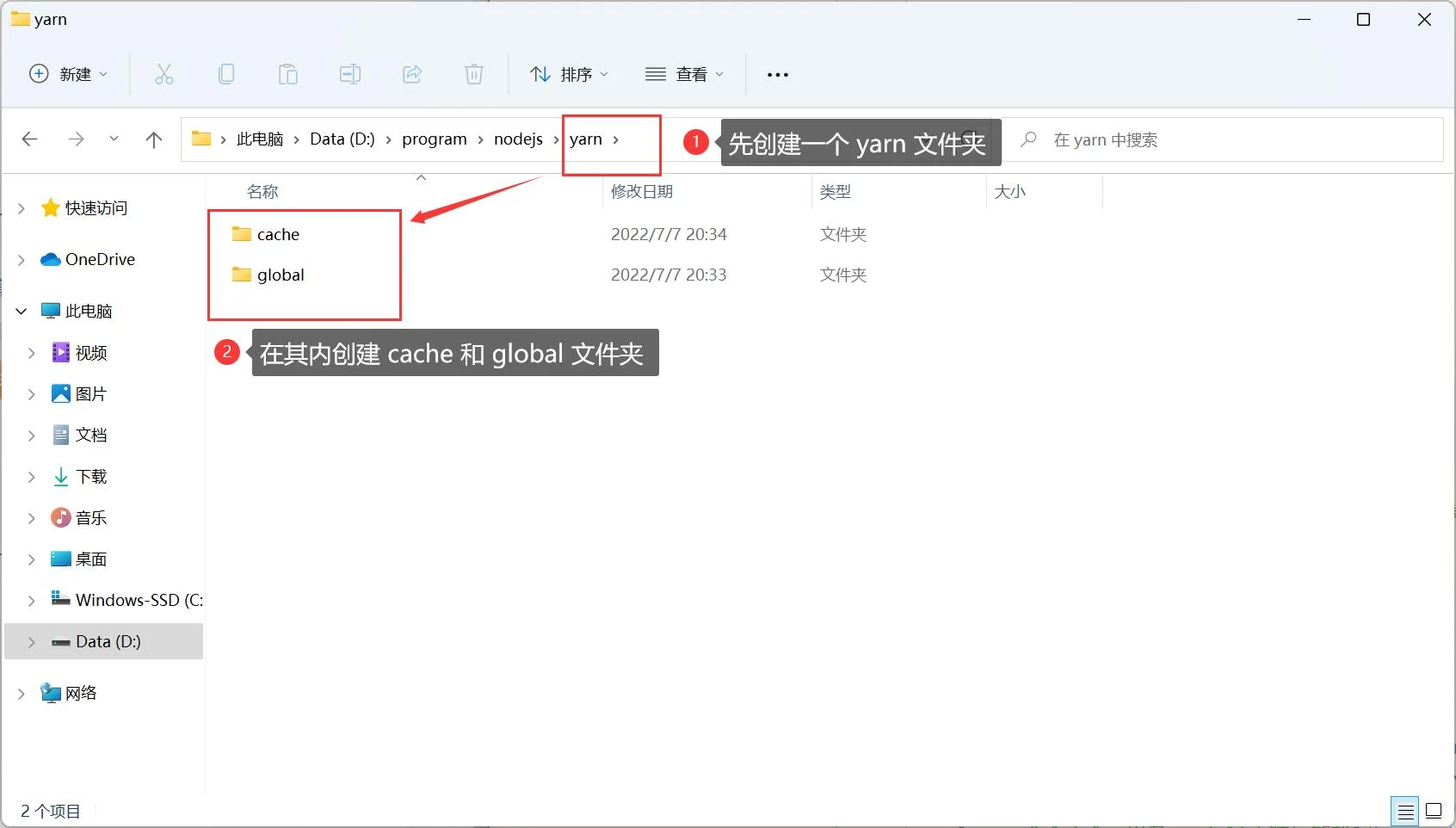Click the Share icon in toolbar
This screenshot has width=1456, height=828.
[x=412, y=75]
